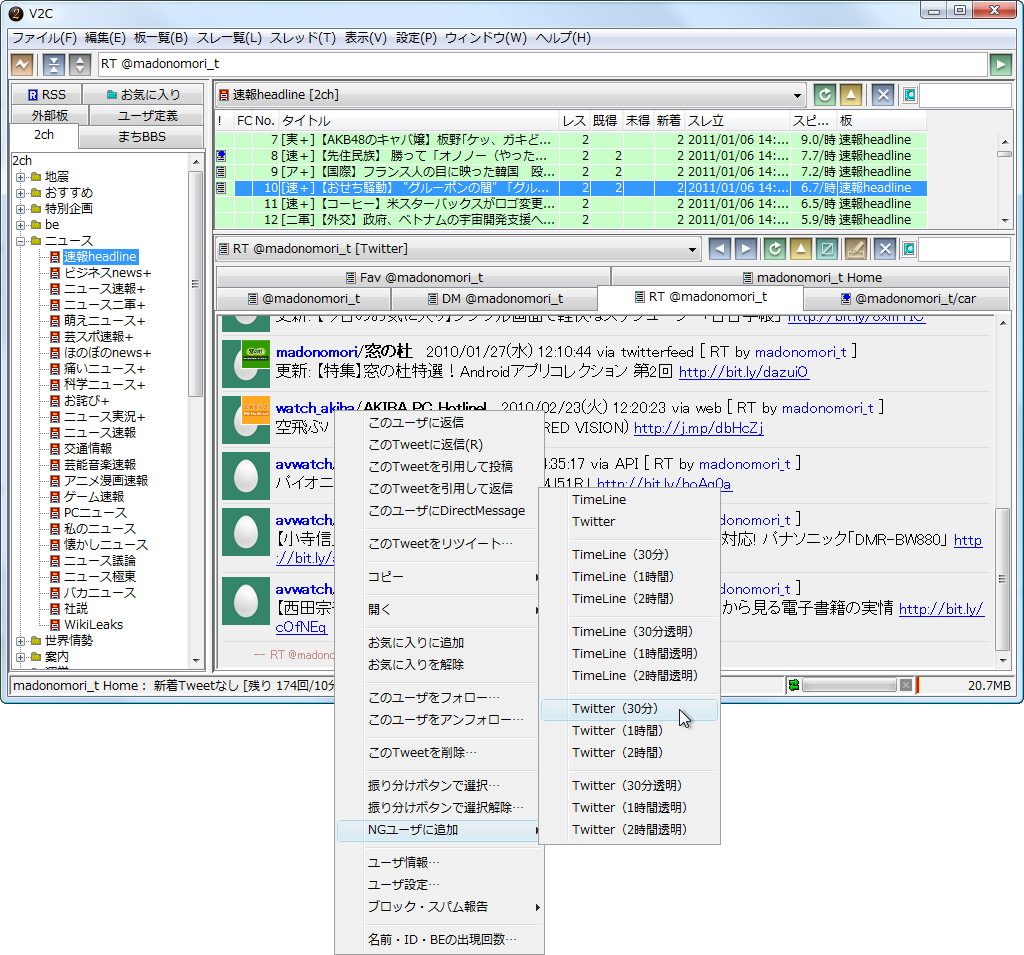Image resolution: width=1024 pixels, height=955 pixels.
Task: Click the green status icon in the status bar
Action: coord(793,685)
